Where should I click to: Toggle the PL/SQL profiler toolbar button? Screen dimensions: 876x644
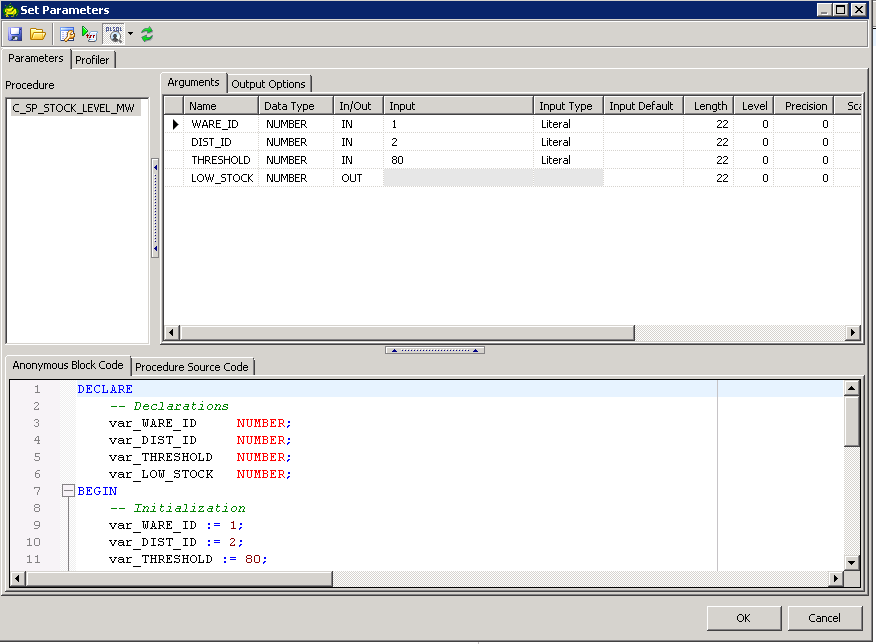(x=113, y=34)
